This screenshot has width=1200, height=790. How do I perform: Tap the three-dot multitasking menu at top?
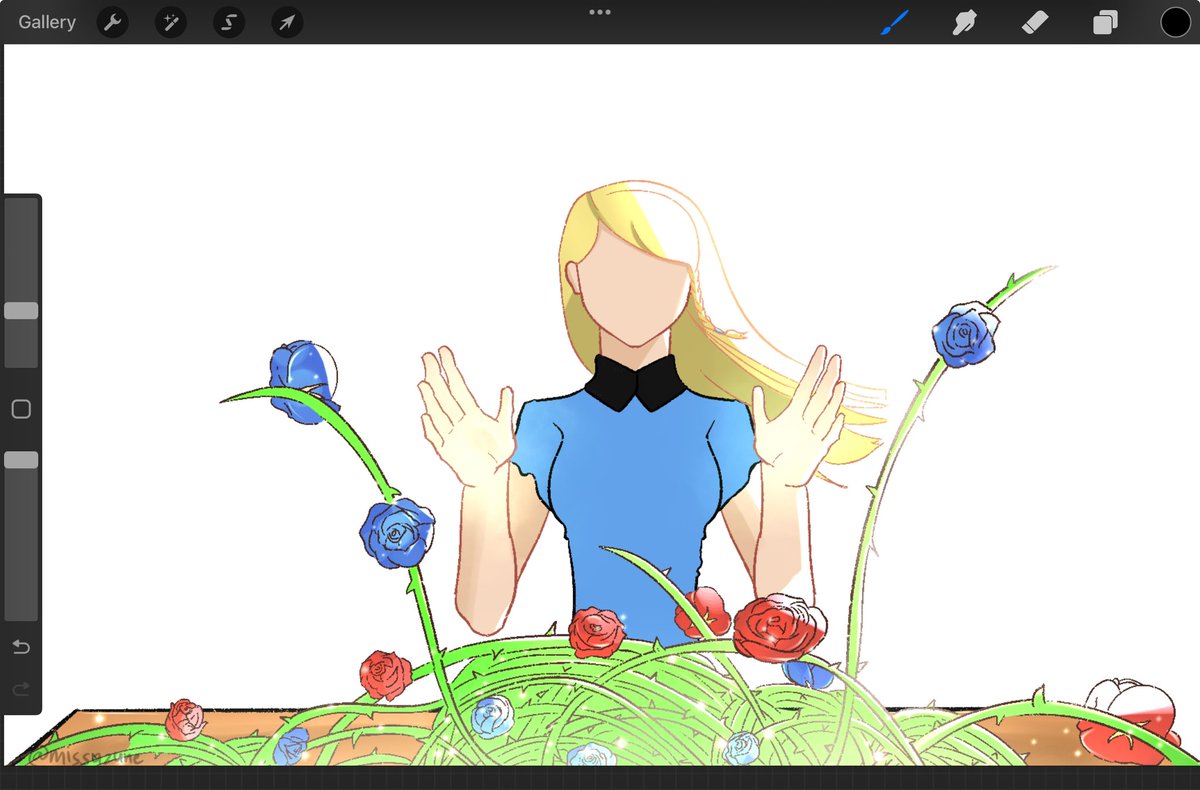[x=600, y=12]
